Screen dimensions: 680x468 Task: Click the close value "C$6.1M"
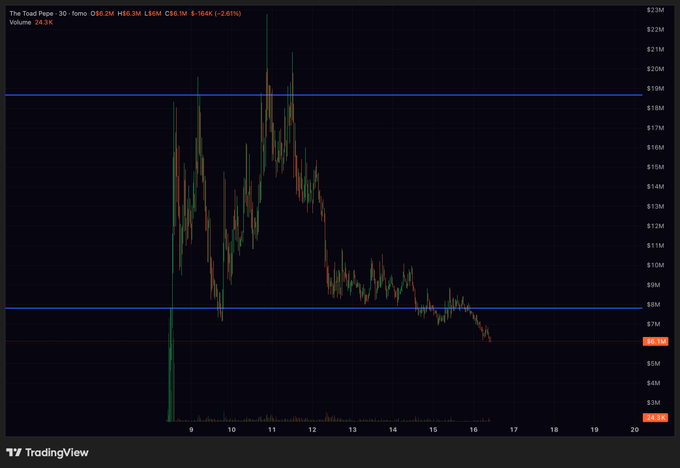pos(176,13)
